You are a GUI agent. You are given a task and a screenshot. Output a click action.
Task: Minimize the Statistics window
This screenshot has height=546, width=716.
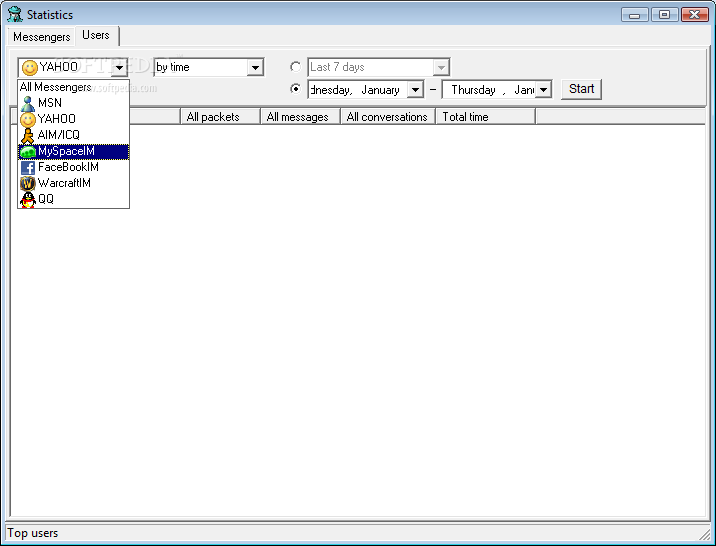pyautogui.click(x=635, y=15)
